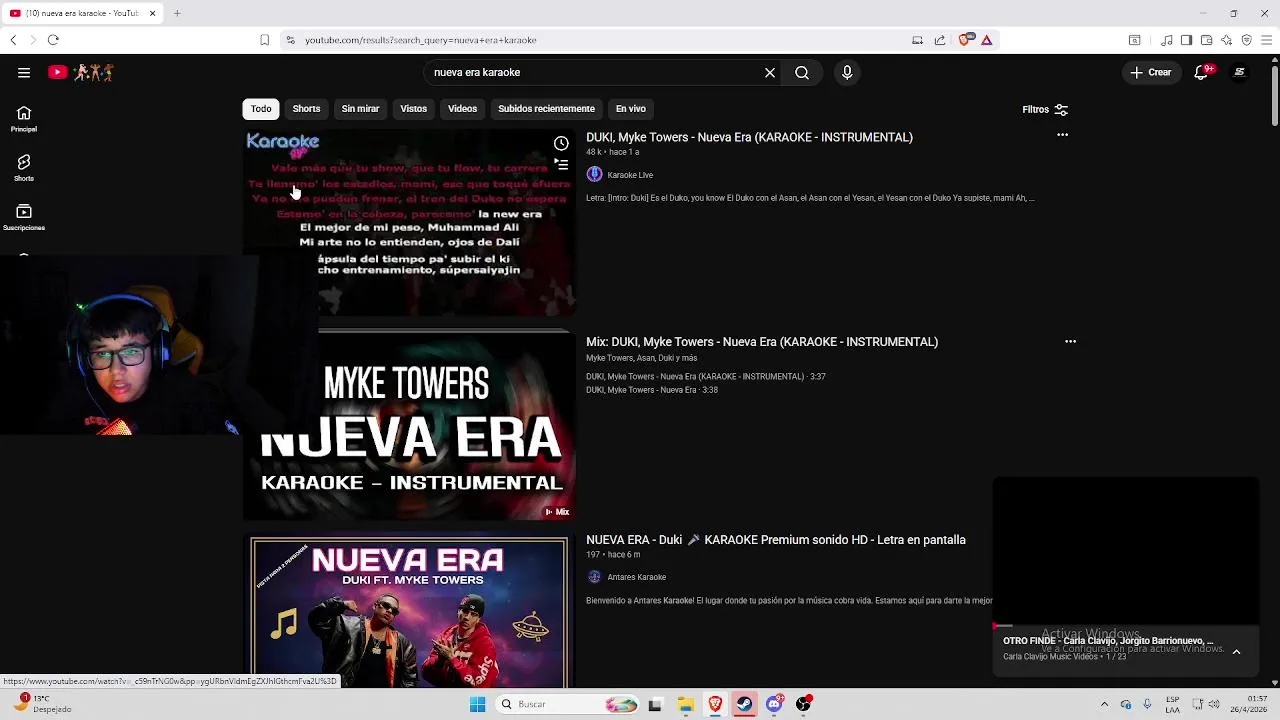Toggle the browser sidebar panel
This screenshot has height=720, width=1280.
point(1186,40)
